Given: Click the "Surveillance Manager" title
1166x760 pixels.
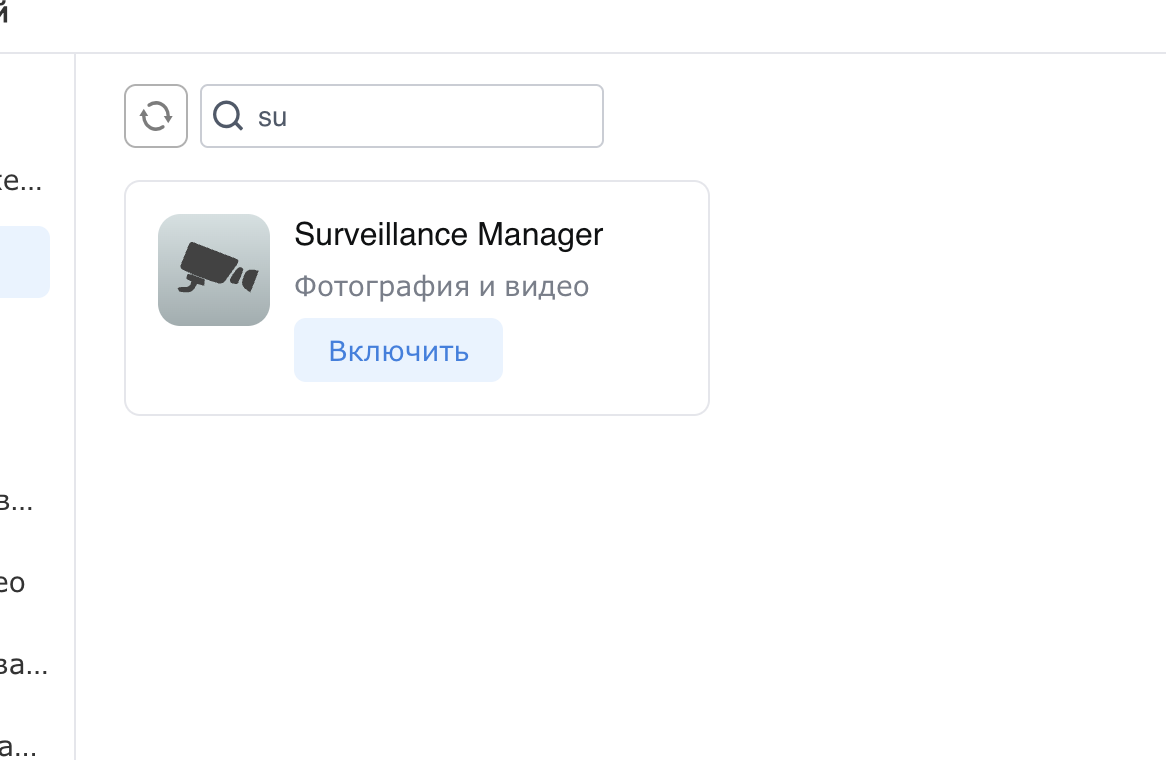Looking at the screenshot, I should point(448,234).
